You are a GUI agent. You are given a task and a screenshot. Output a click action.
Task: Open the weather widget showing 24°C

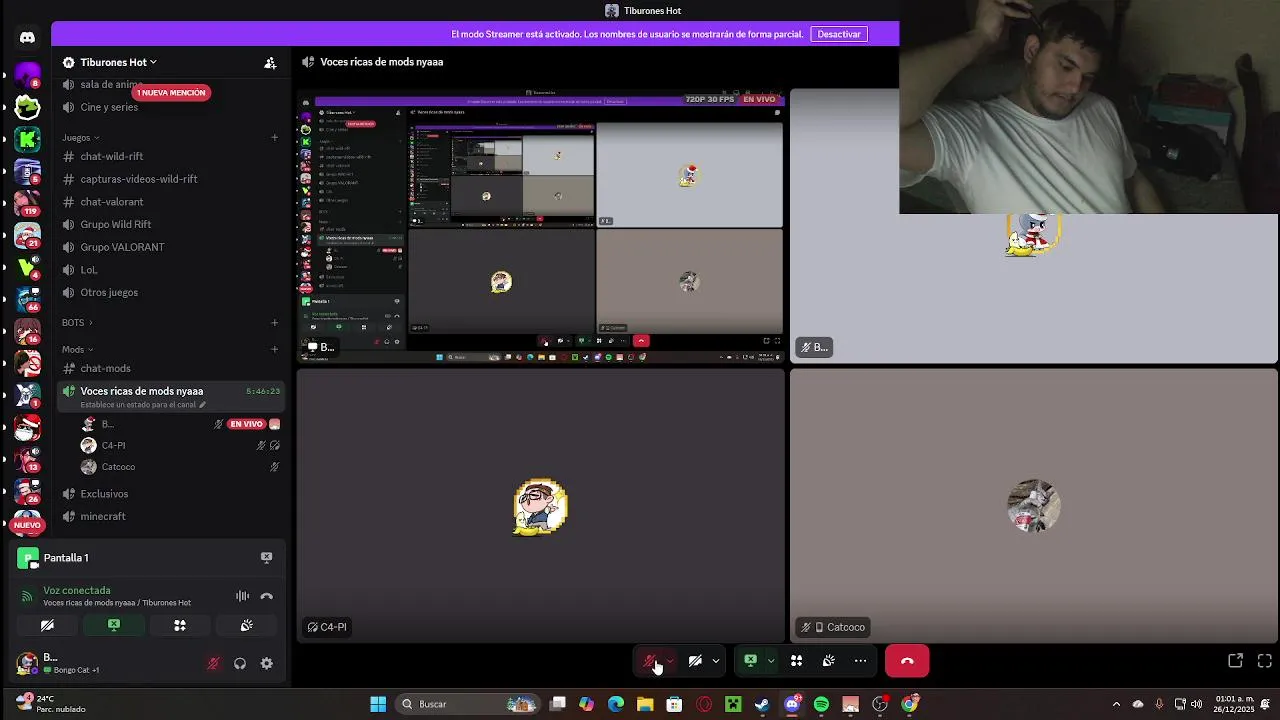tap(50, 704)
